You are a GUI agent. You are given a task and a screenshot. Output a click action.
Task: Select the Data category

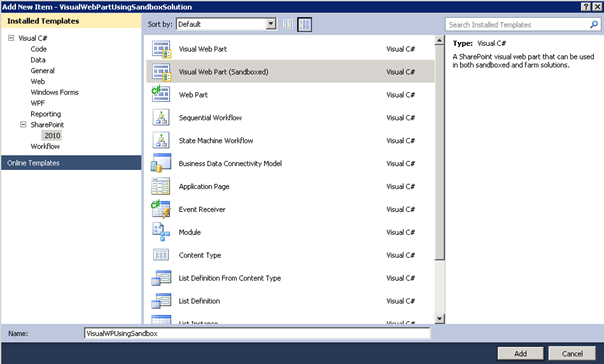tap(38, 60)
